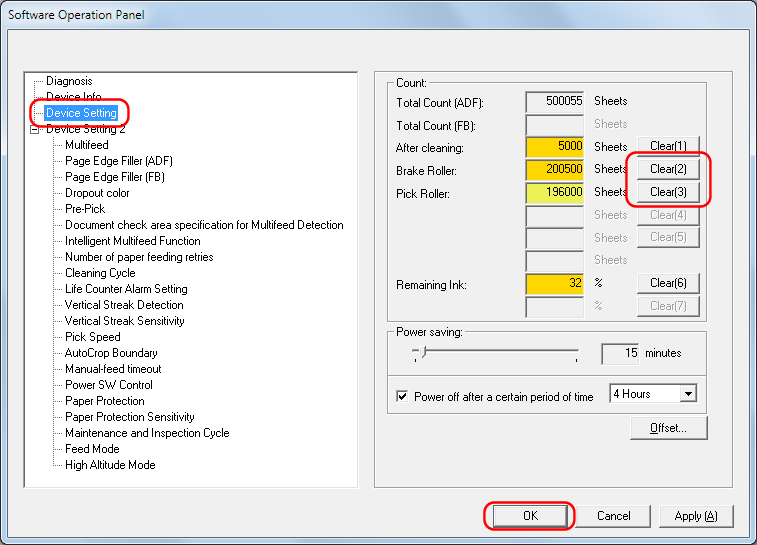757x545 pixels.
Task: Open Life Counter Alarm Setting
Action: (126, 289)
